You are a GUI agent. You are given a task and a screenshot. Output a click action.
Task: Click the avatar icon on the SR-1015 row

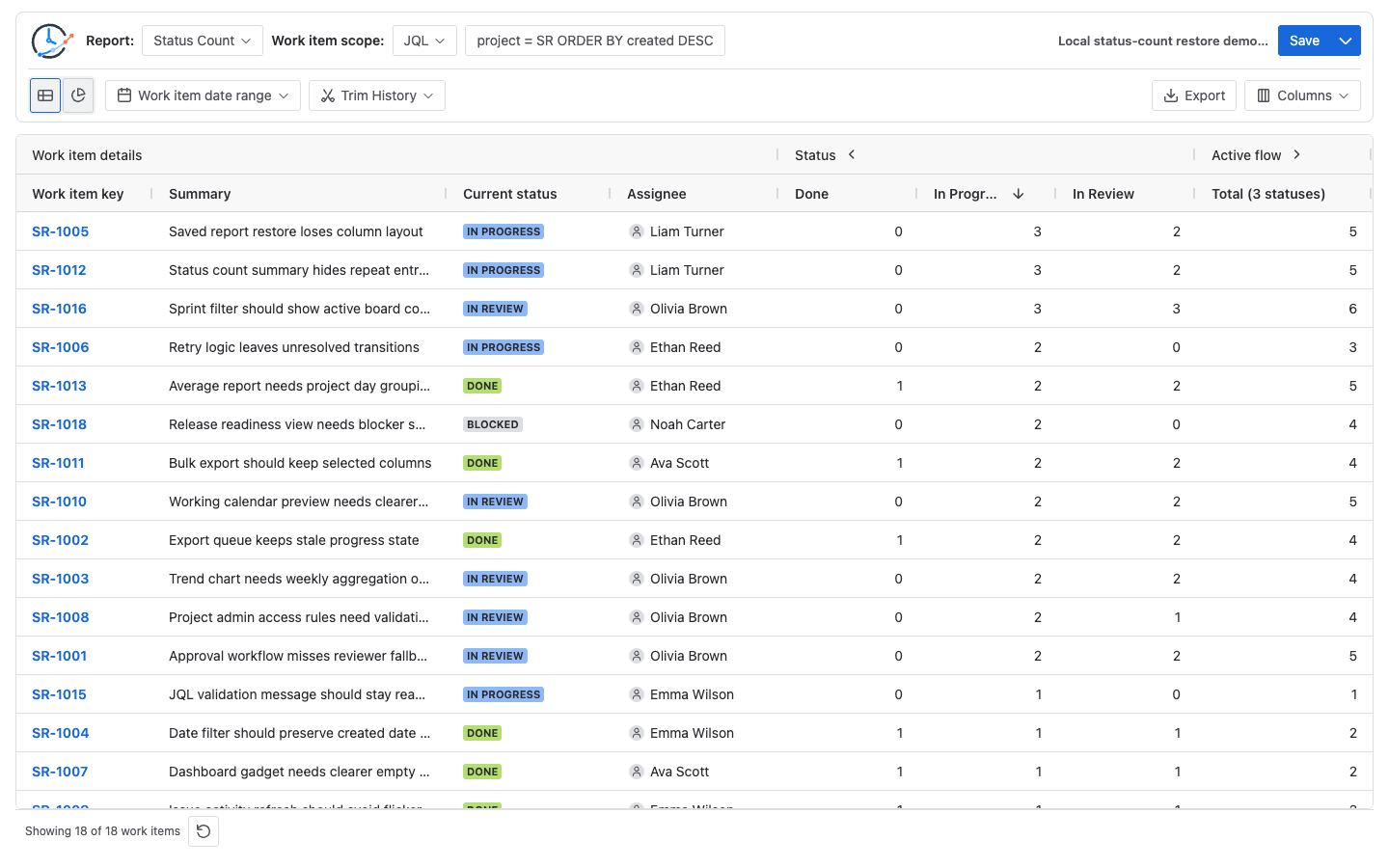[637, 694]
